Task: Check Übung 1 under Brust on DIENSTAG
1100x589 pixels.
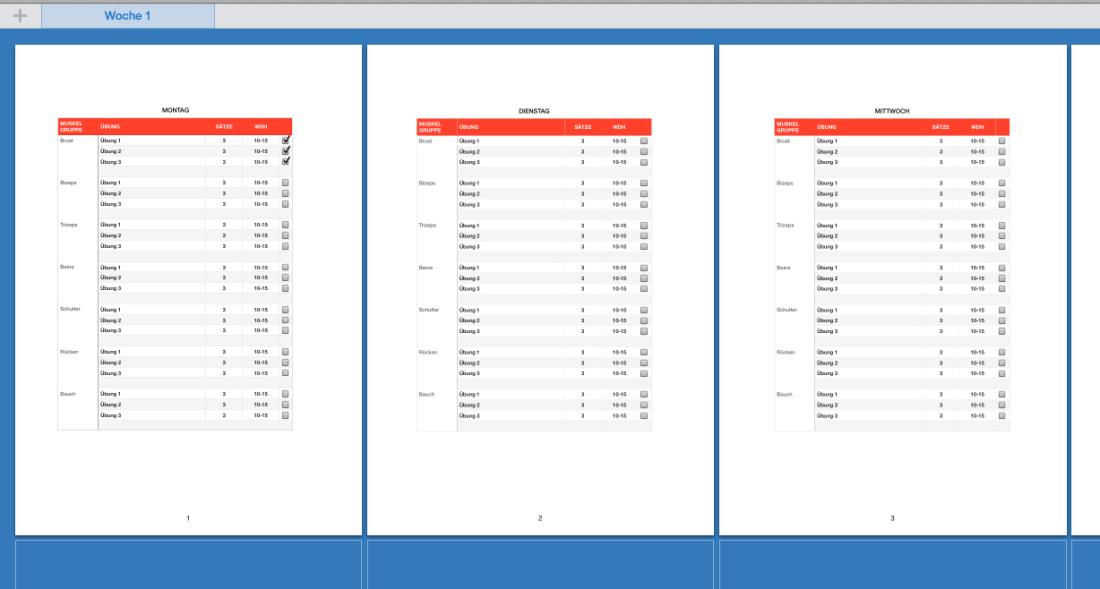Action: click(x=643, y=141)
